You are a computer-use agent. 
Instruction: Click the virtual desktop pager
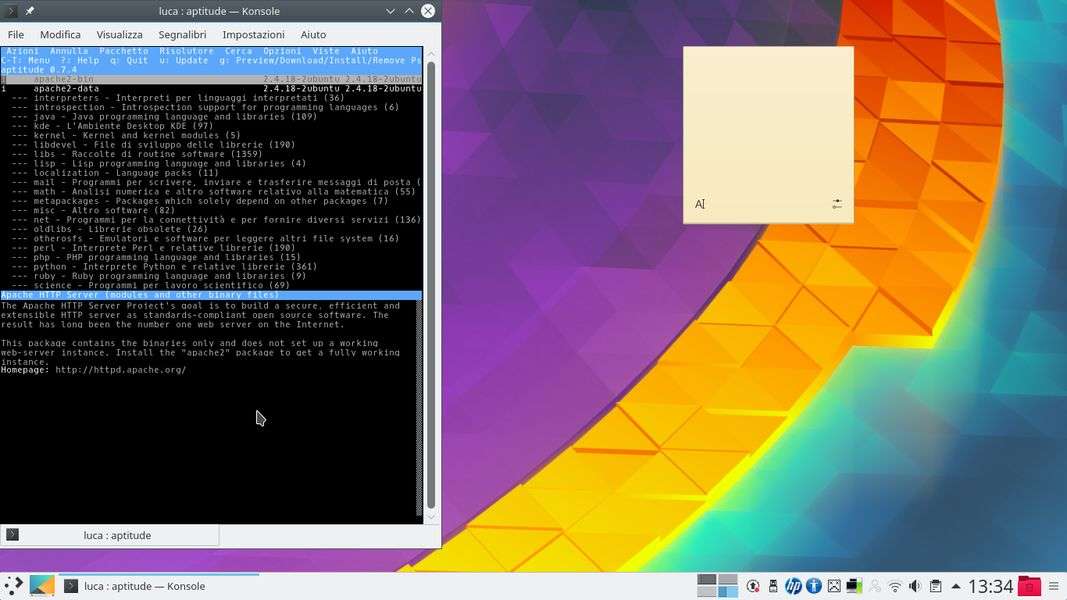click(717, 586)
